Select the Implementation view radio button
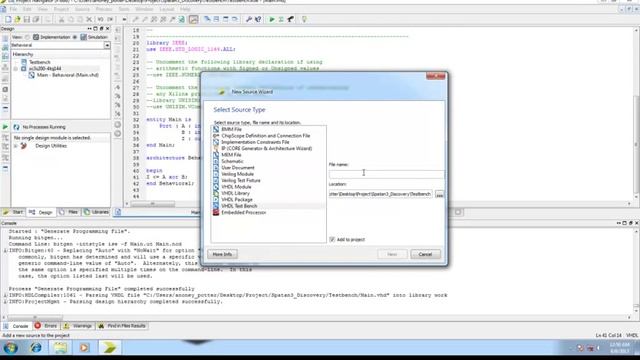 coord(27,37)
